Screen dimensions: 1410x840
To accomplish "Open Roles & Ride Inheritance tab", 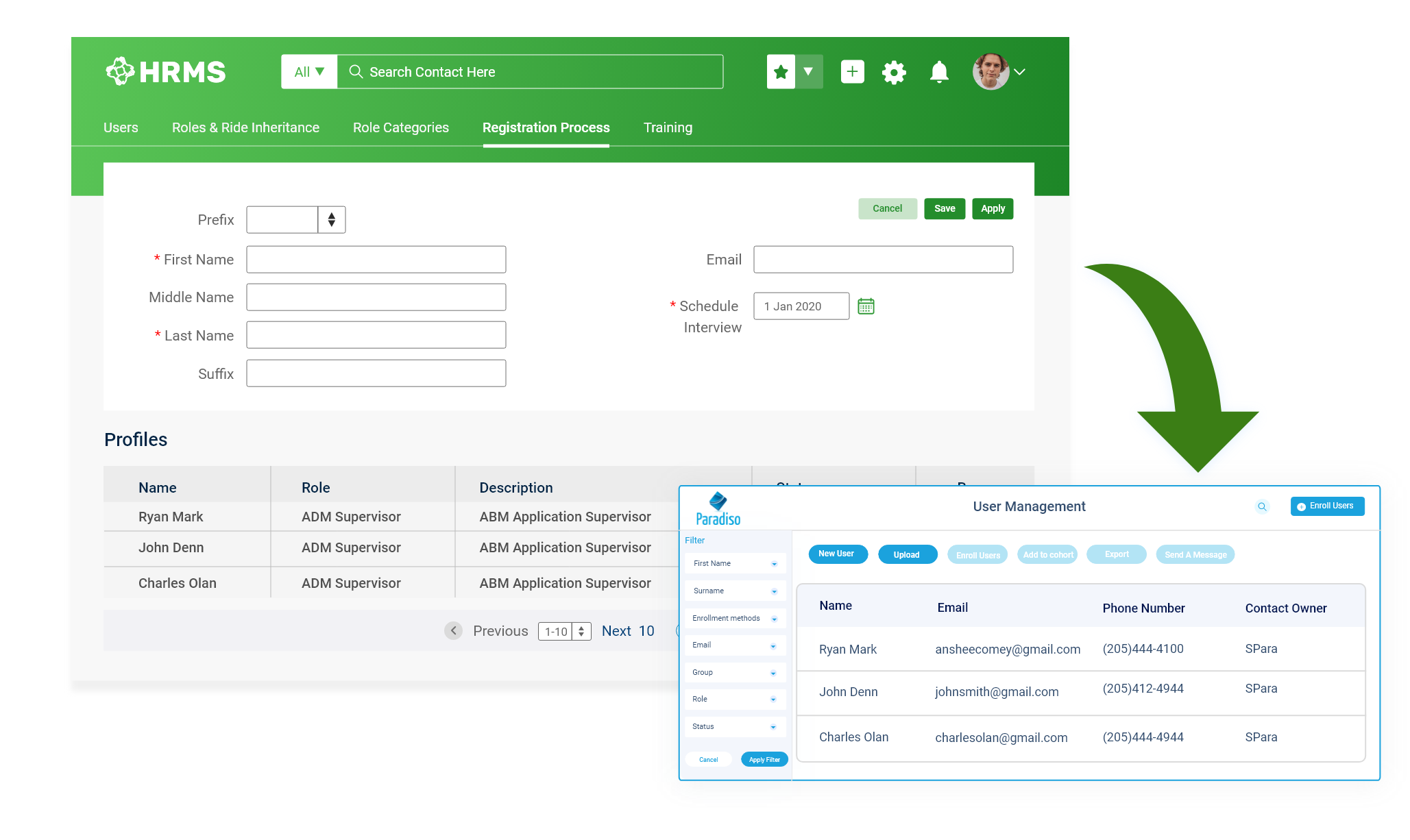I will coord(245,127).
